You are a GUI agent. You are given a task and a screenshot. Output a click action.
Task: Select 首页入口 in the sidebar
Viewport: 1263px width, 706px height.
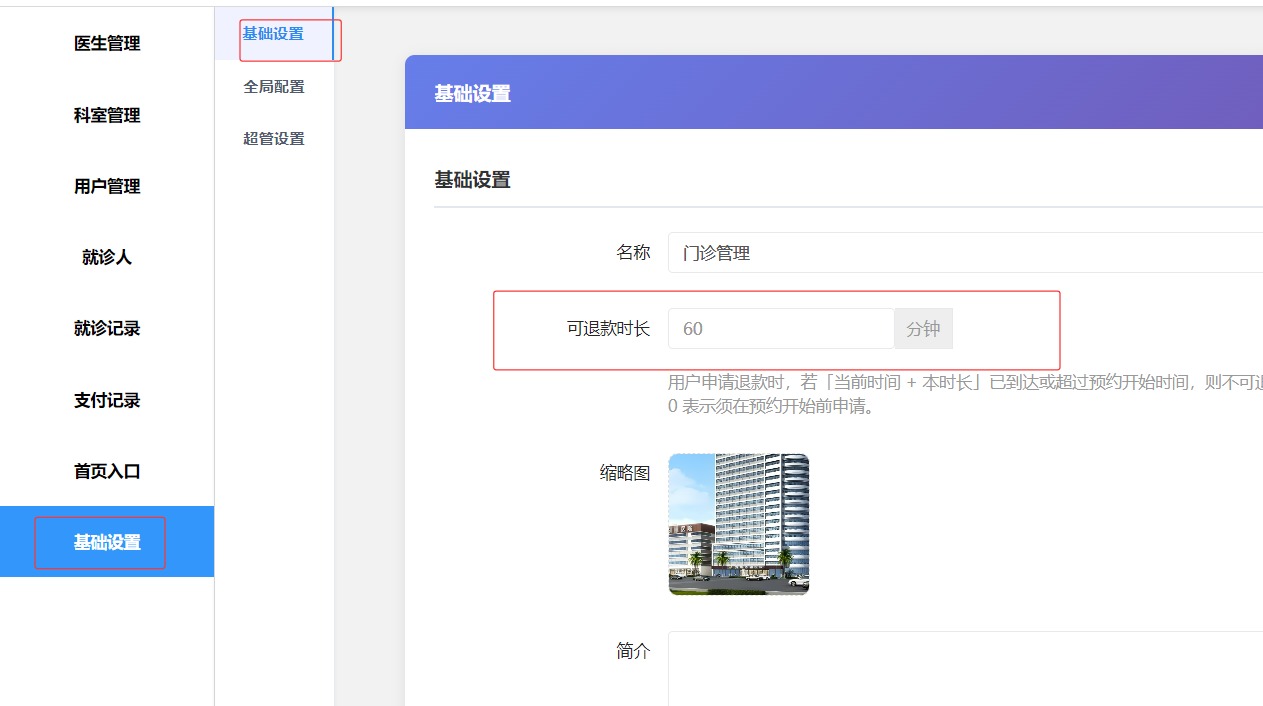point(107,471)
